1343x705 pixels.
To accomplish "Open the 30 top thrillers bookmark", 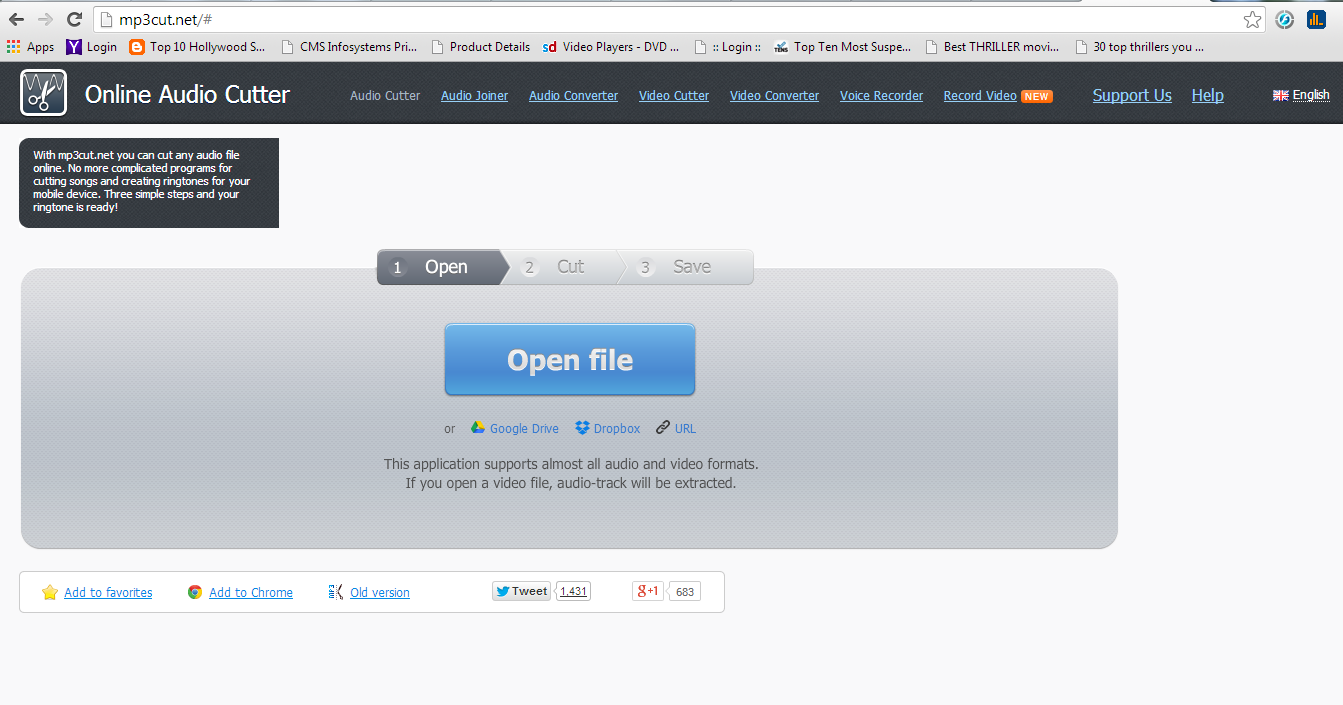I will point(1139,46).
